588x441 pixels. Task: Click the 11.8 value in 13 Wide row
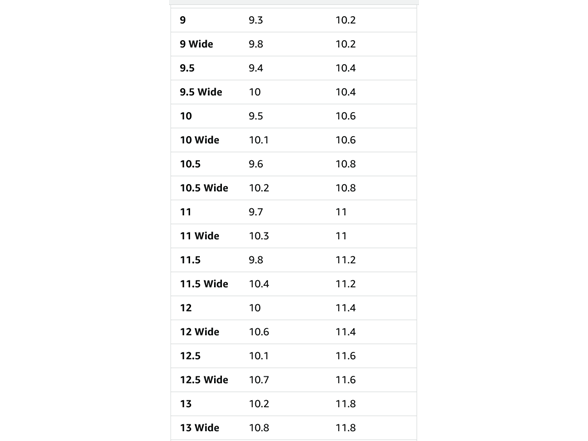click(345, 428)
